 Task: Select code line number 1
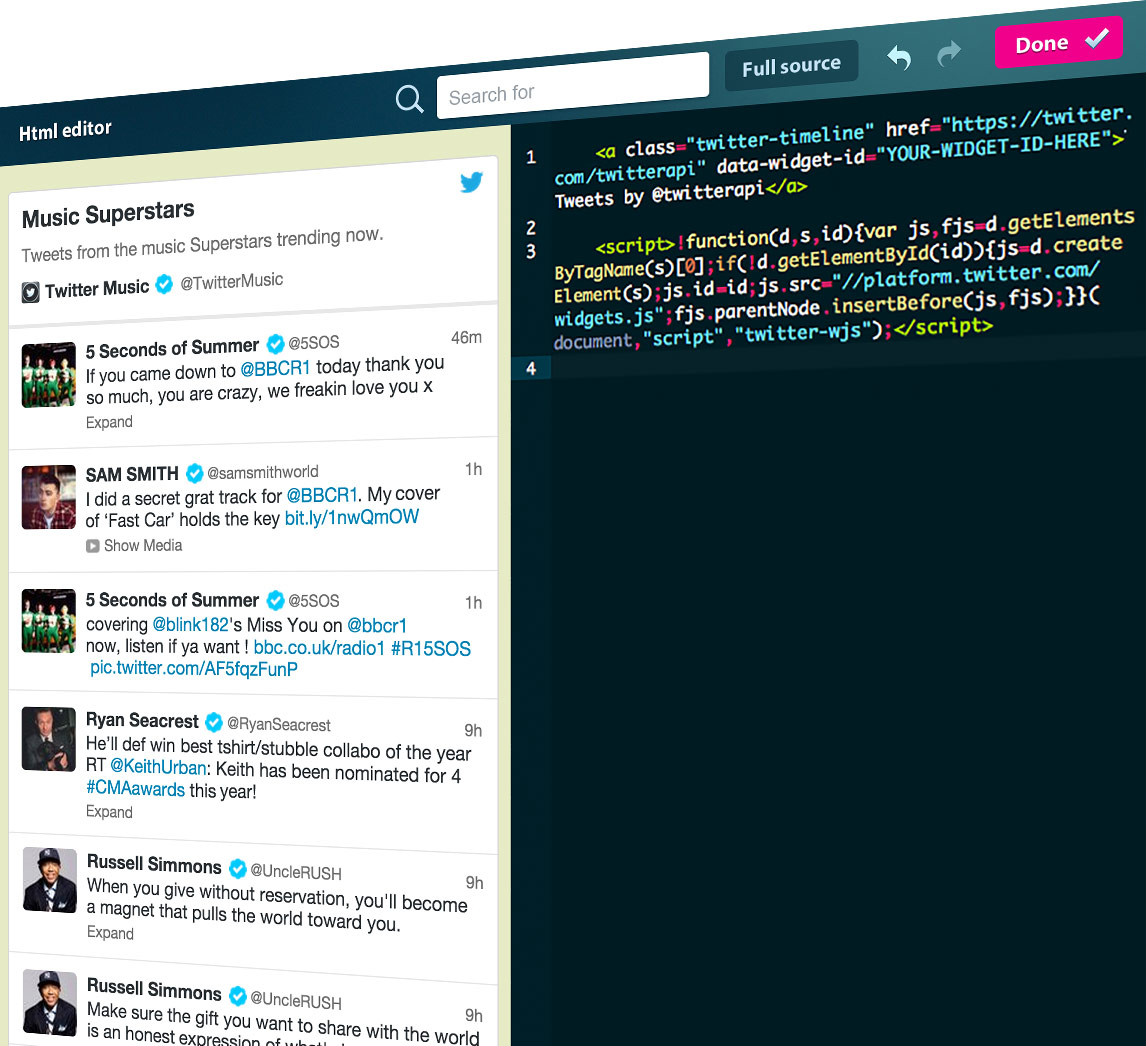(x=531, y=157)
